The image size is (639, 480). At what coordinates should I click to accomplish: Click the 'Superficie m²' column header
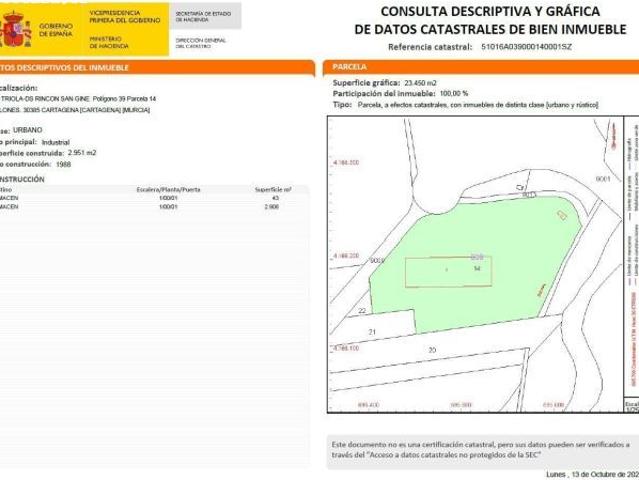(273, 189)
